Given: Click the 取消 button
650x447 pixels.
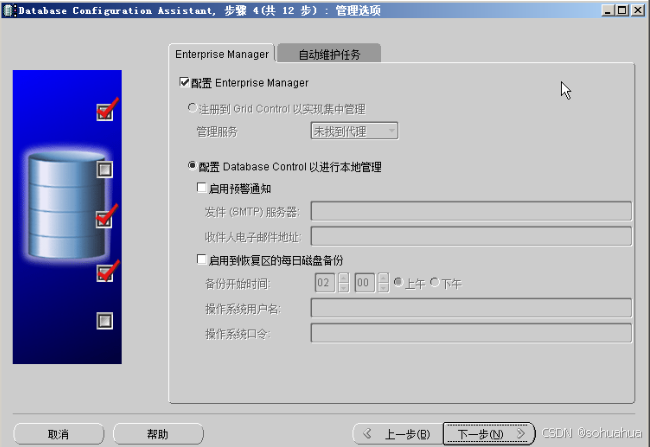Looking at the screenshot, I should click(58, 434).
